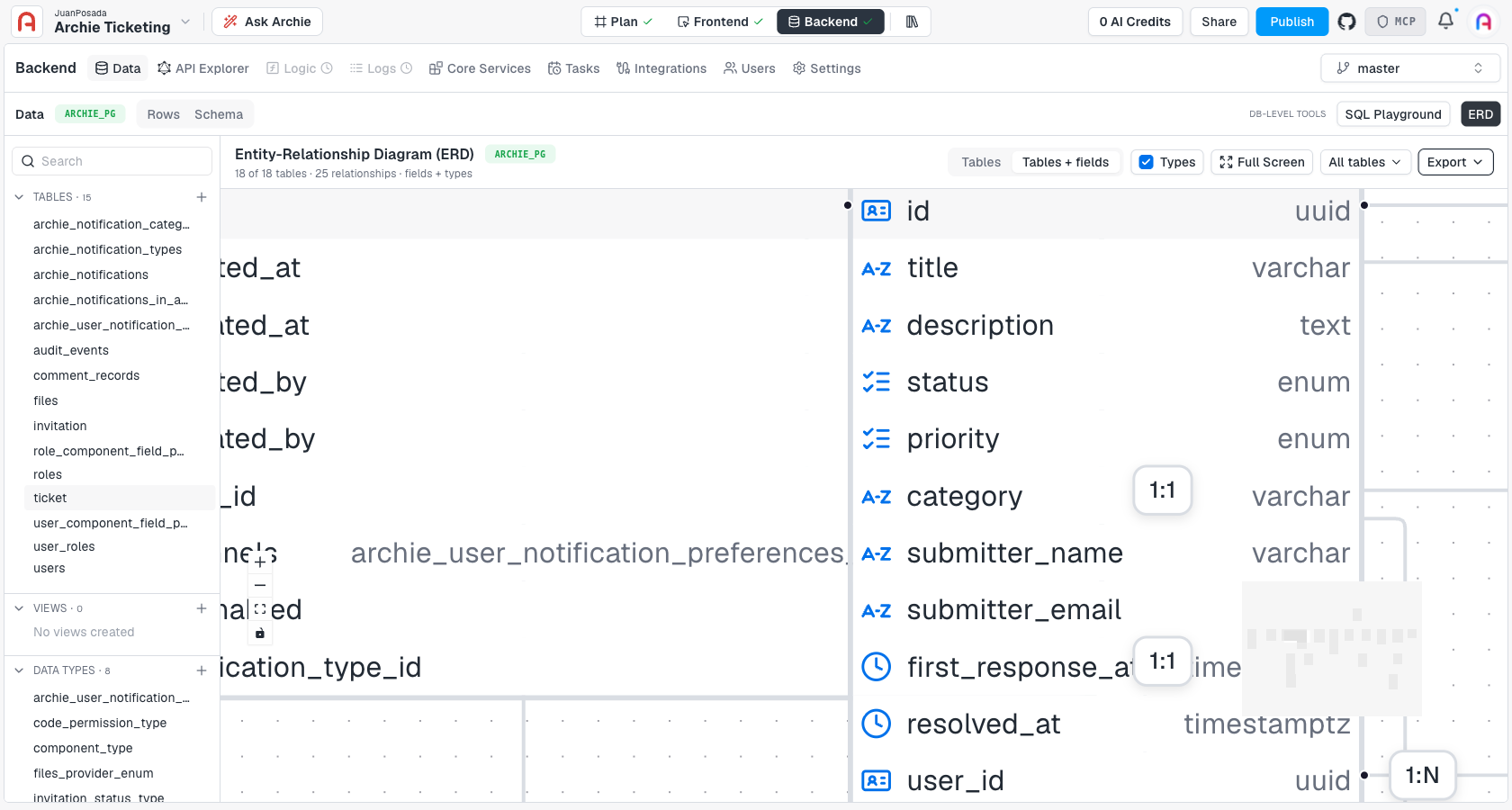The height and width of the screenshot is (810, 1512).
Task: Switch to Rows view
Action: 164,114
